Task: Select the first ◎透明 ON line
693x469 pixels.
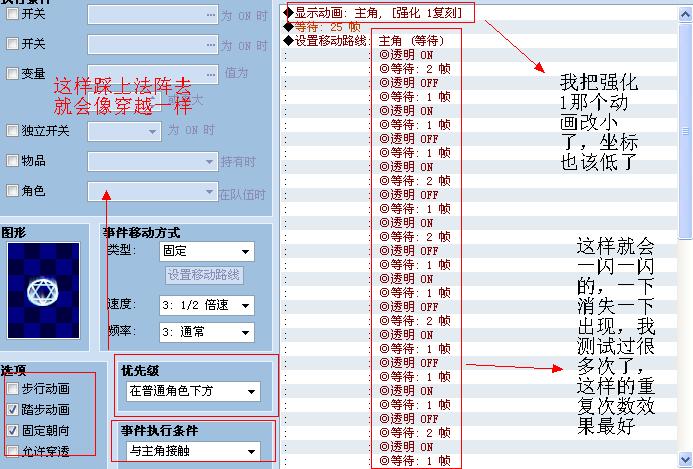Action: coord(406,55)
